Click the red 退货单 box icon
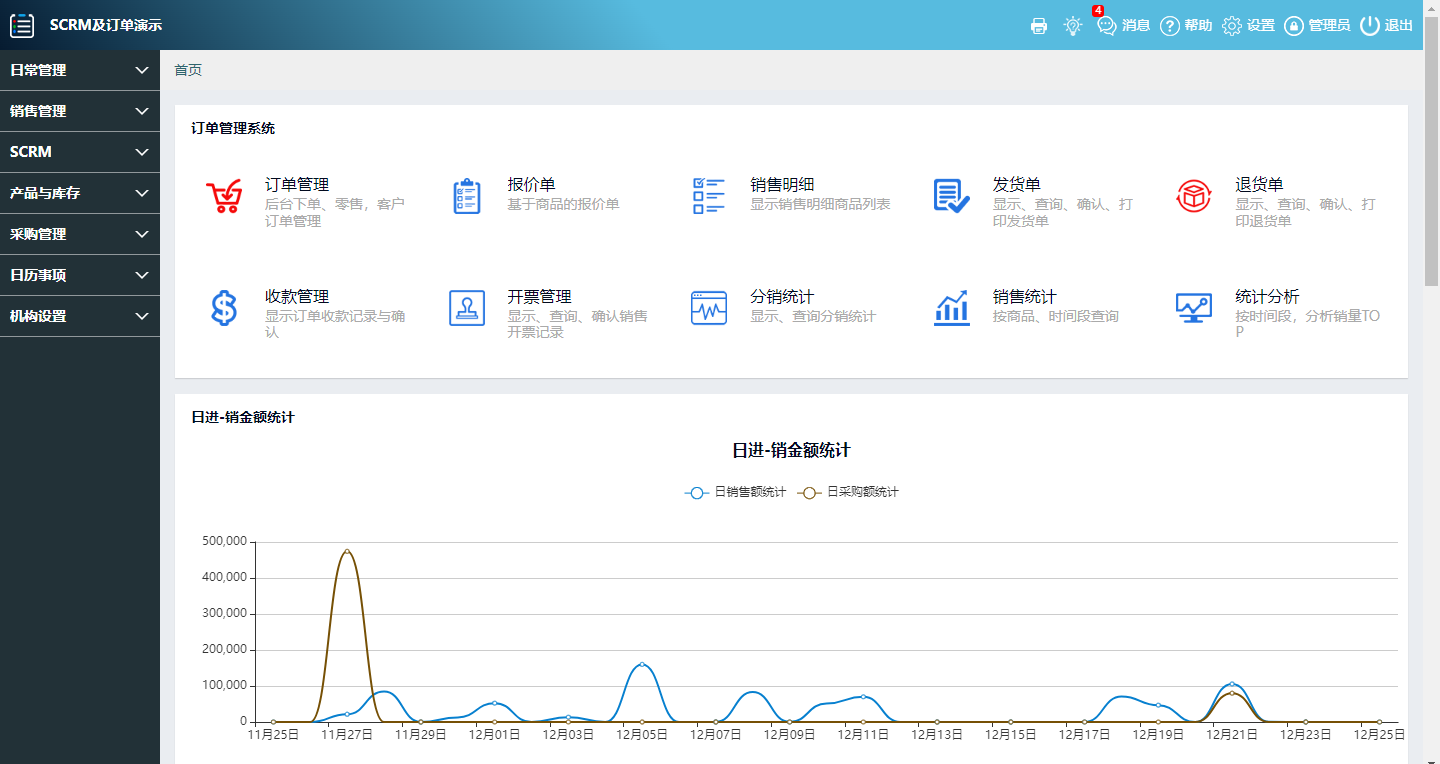The width and height of the screenshot is (1440, 764). tap(1194, 196)
